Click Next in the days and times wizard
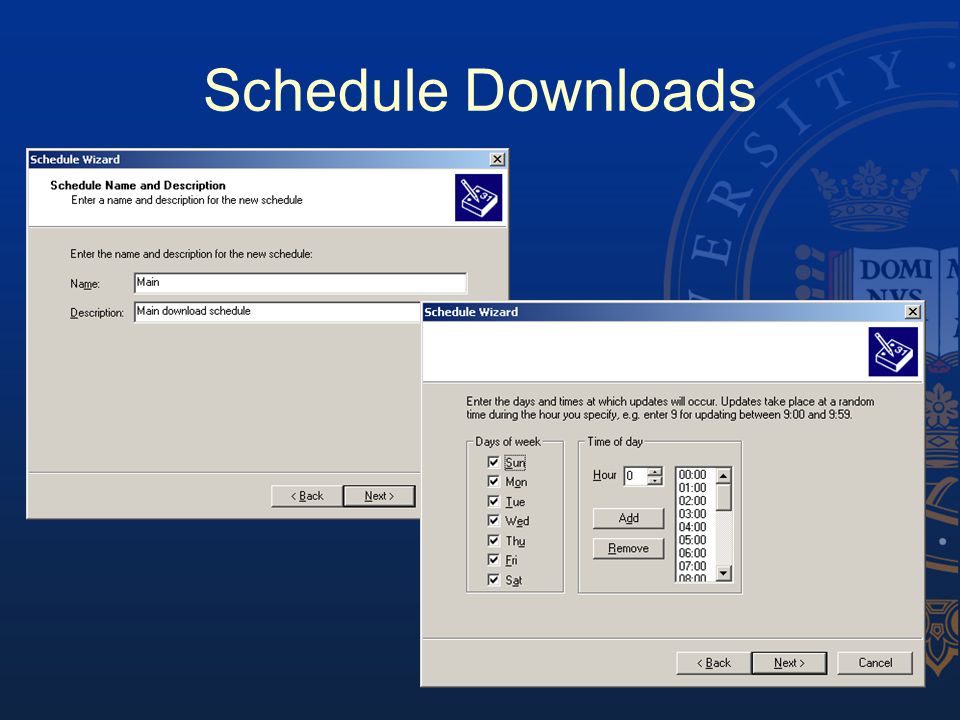This screenshot has width=960, height=720. click(789, 663)
